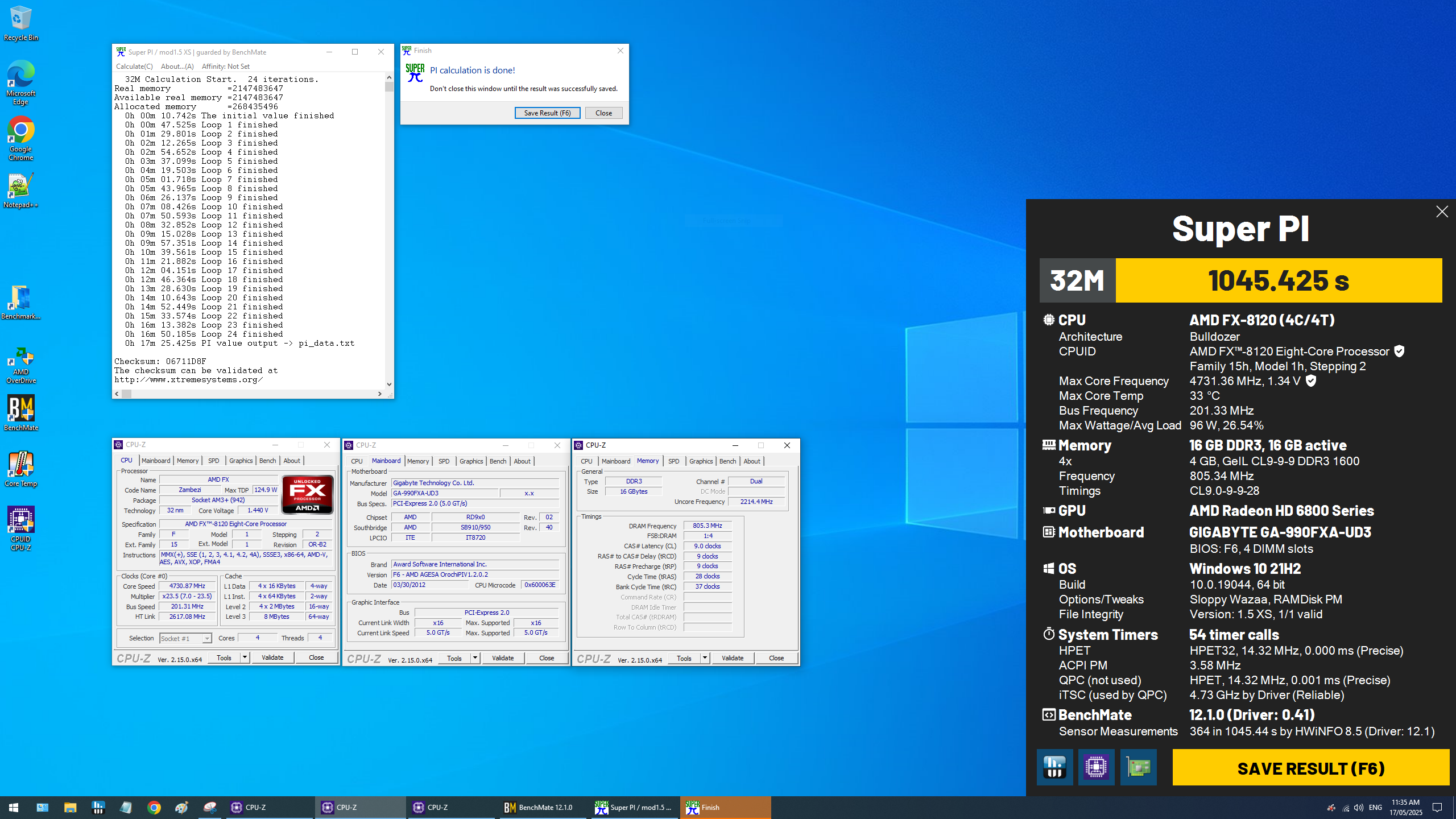Click Tools button in CPU-Z window showing CPU tab

[224, 657]
